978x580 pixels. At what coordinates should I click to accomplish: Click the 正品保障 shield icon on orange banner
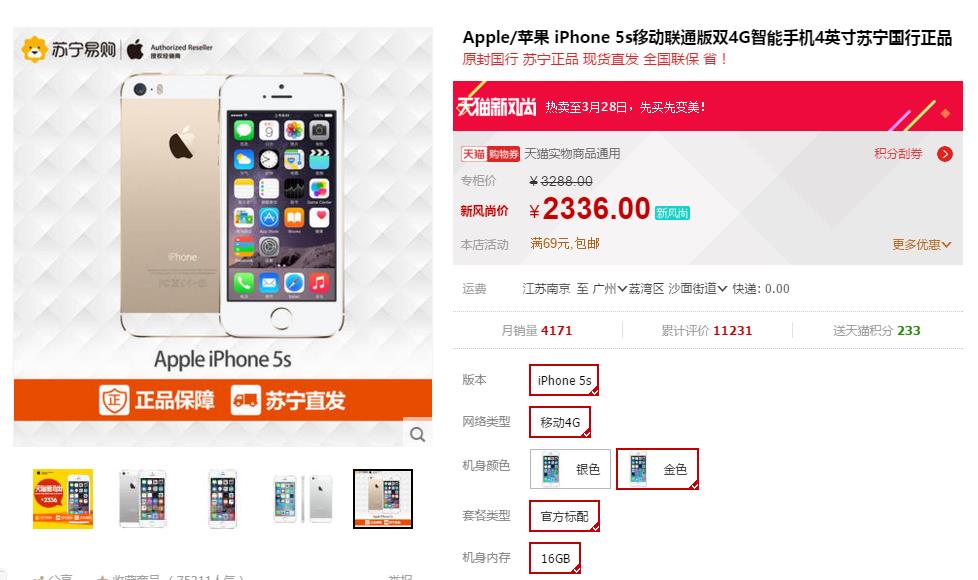(x=114, y=400)
